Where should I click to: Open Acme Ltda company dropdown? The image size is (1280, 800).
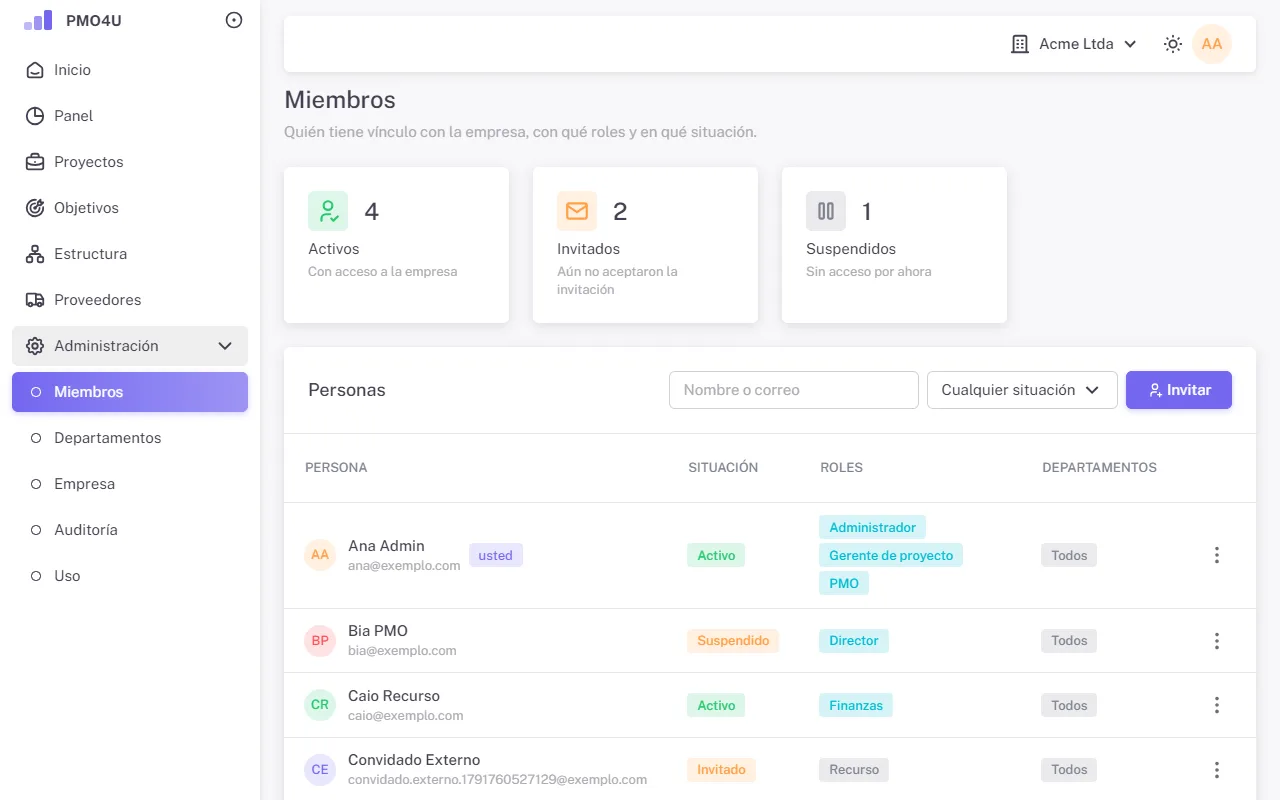coord(1075,44)
